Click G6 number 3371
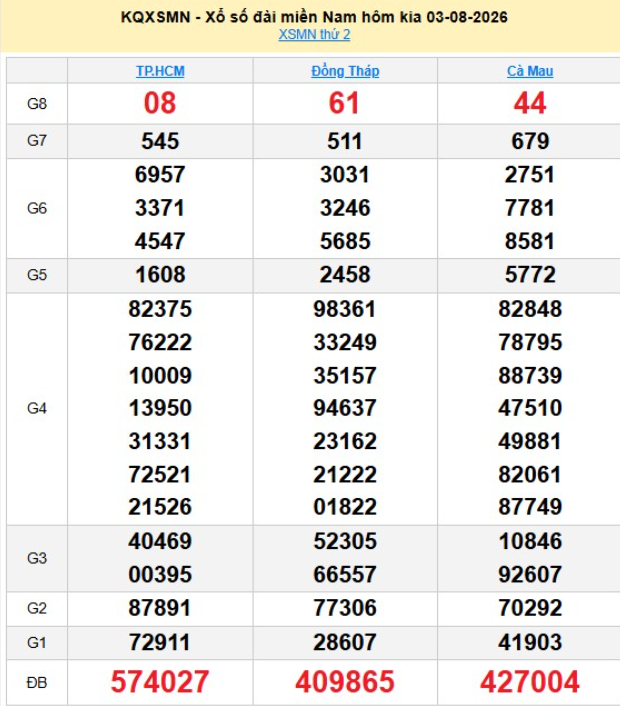620x706 pixels. [x=160, y=208]
